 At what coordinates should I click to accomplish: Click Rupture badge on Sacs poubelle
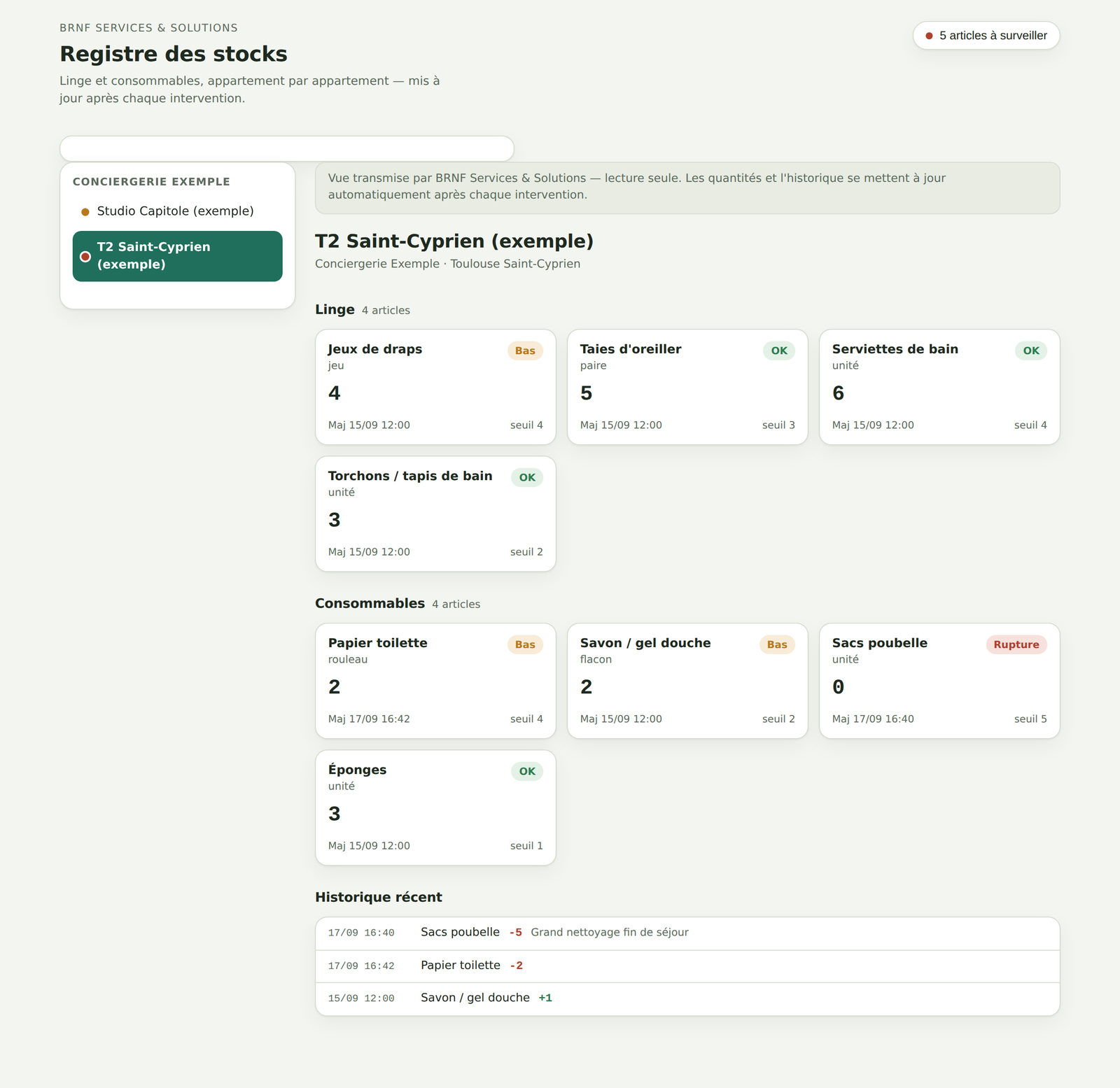(1016, 644)
